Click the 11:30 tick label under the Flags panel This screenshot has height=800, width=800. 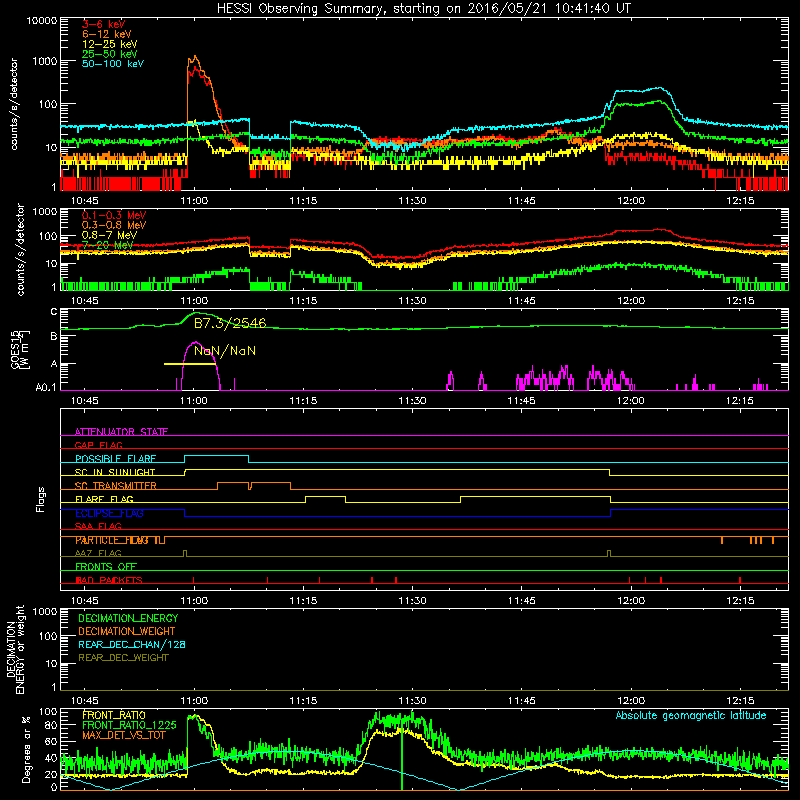pos(412,601)
